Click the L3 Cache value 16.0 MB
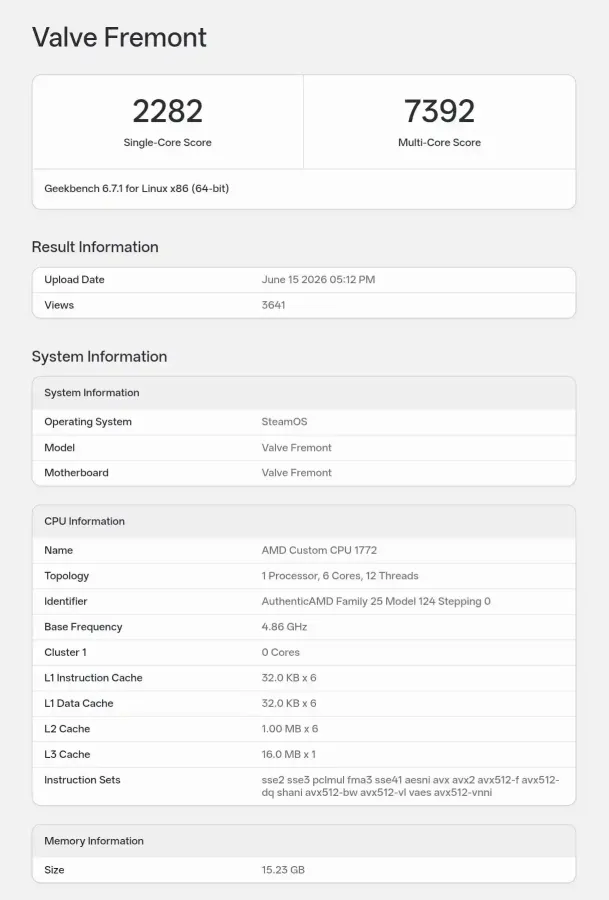Image resolution: width=609 pixels, height=900 pixels. (289, 754)
